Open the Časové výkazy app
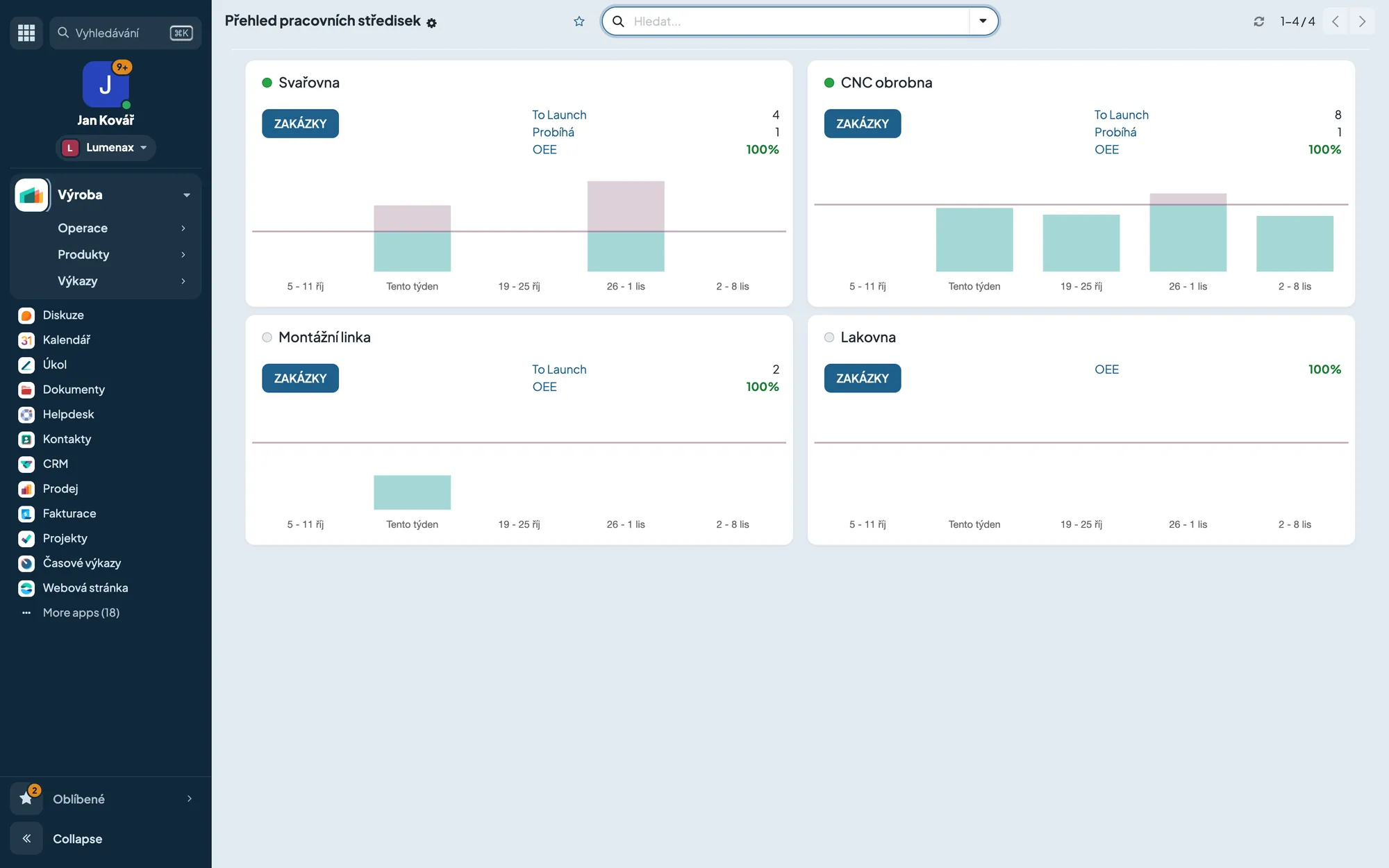 click(82, 563)
